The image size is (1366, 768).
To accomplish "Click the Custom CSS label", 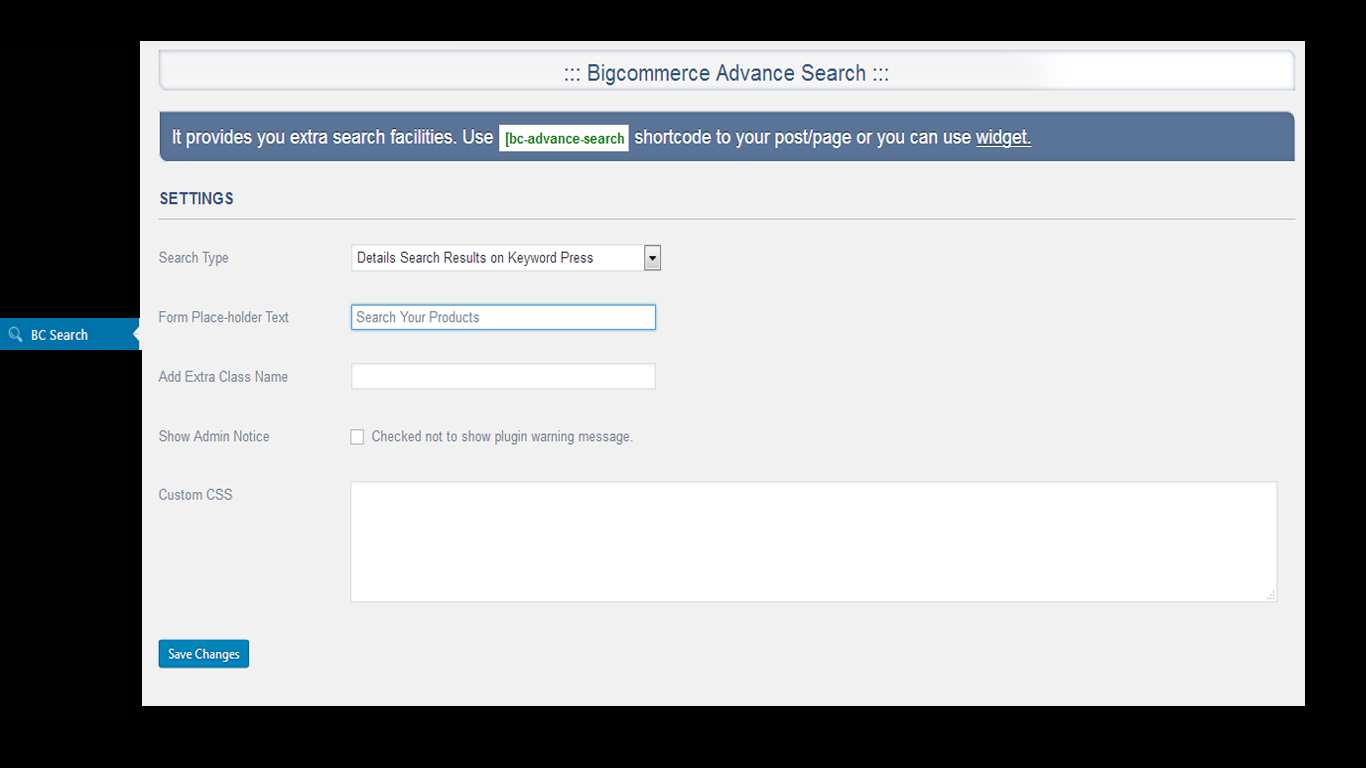I will pyautogui.click(x=196, y=495).
